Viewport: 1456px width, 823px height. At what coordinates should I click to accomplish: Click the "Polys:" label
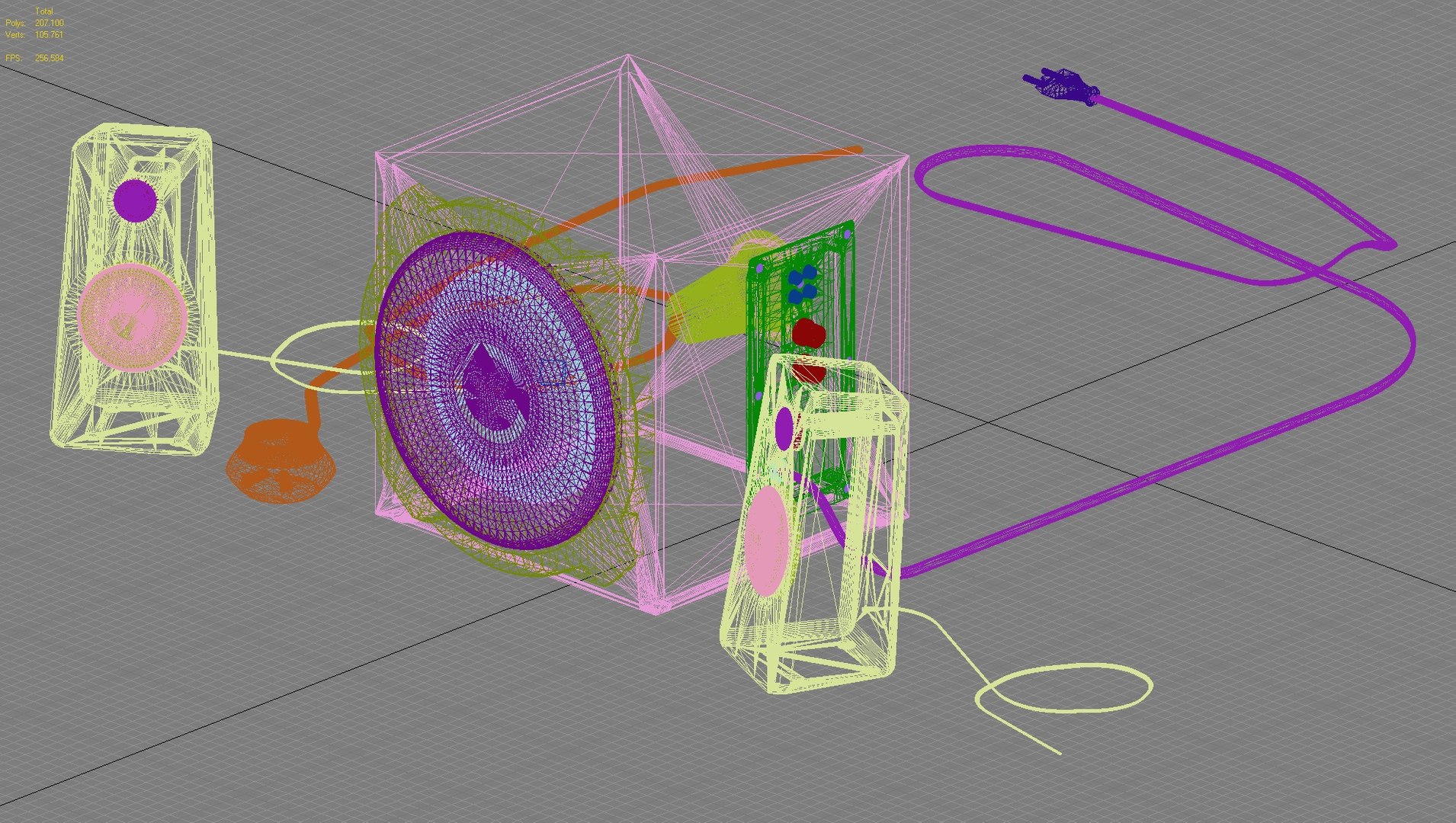pyautogui.click(x=16, y=24)
